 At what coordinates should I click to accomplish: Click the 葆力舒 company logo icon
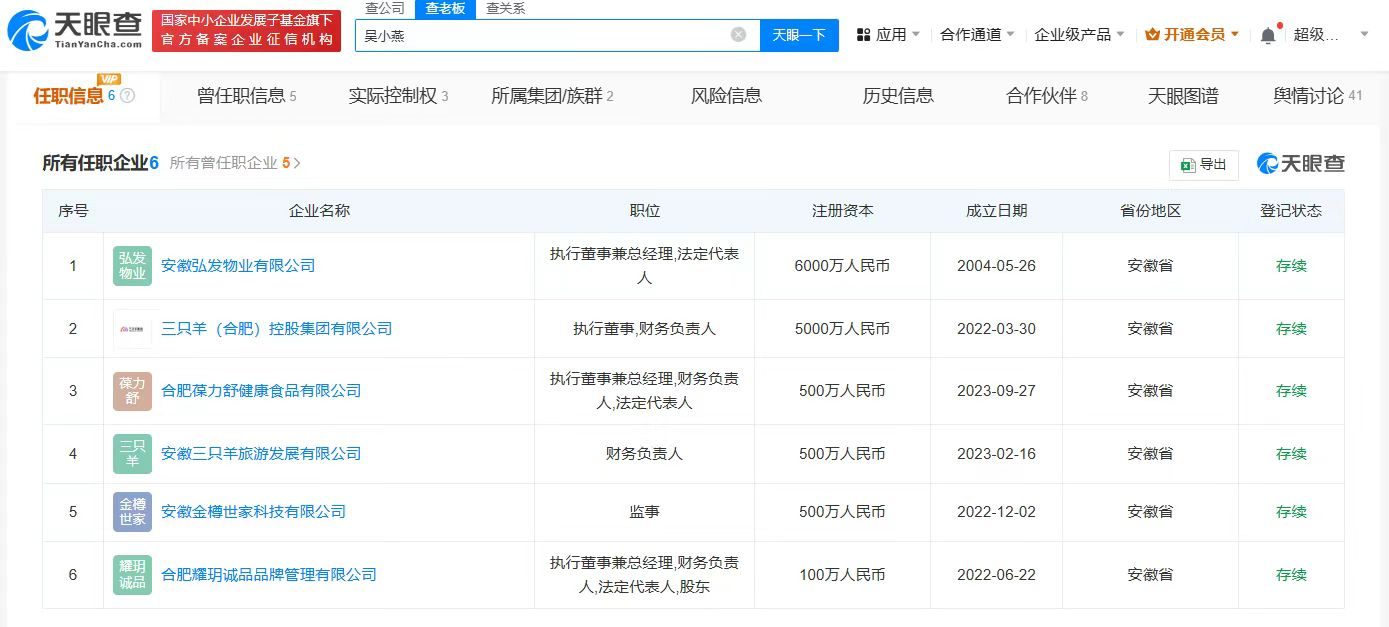click(x=131, y=391)
